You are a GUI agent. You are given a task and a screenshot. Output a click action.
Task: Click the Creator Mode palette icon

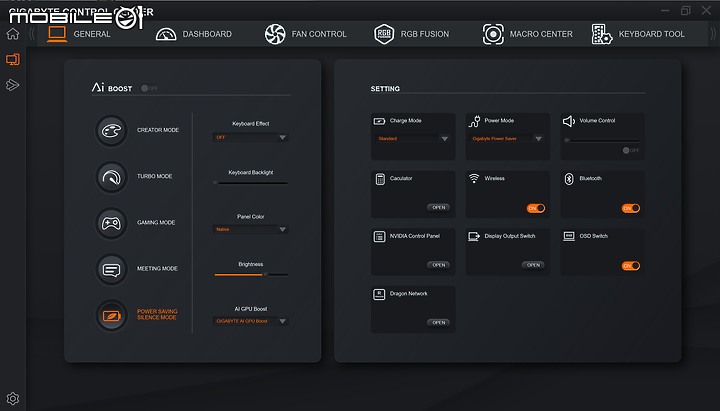(111, 131)
